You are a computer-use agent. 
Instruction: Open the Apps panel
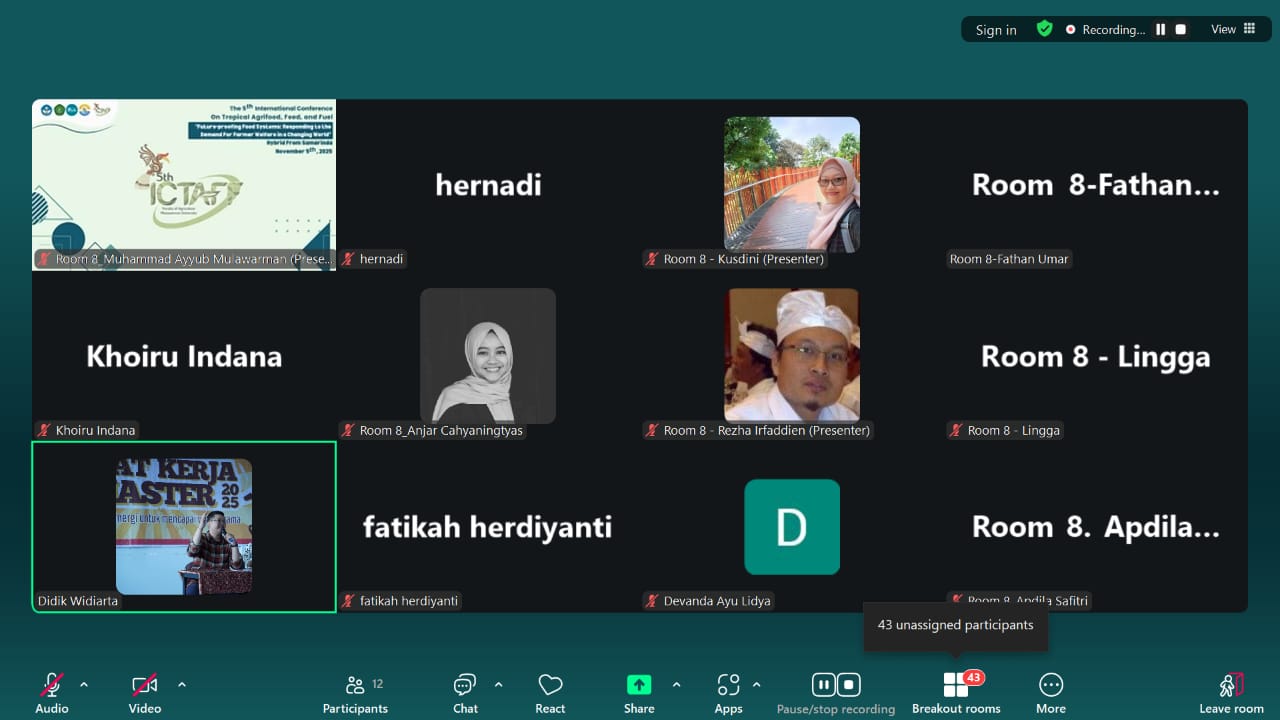pyautogui.click(x=728, y=693)
